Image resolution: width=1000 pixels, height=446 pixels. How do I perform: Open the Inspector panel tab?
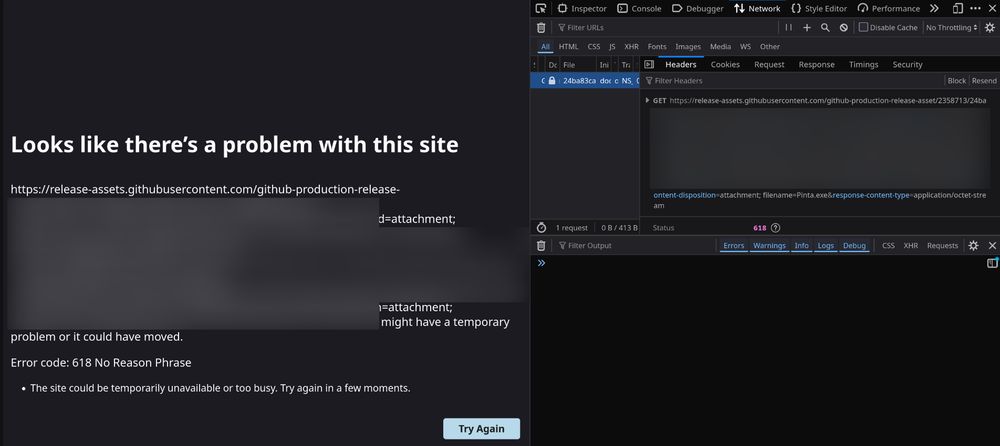(x=582, y=8)
